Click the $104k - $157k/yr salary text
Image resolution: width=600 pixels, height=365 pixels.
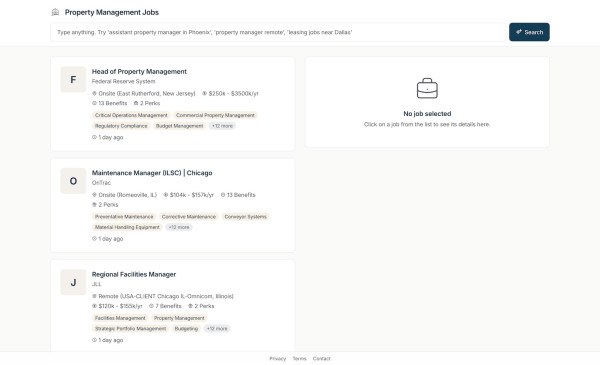(192, 195)
